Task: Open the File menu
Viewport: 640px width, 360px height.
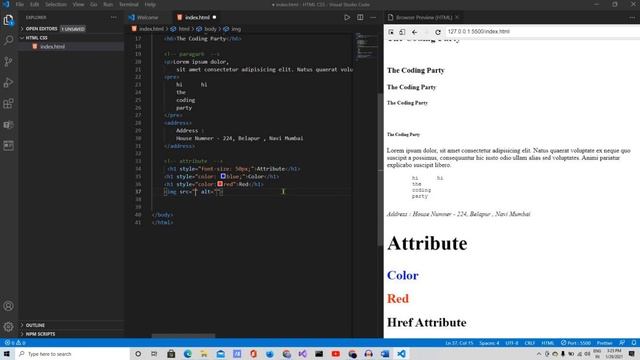Action: point(20,4)
